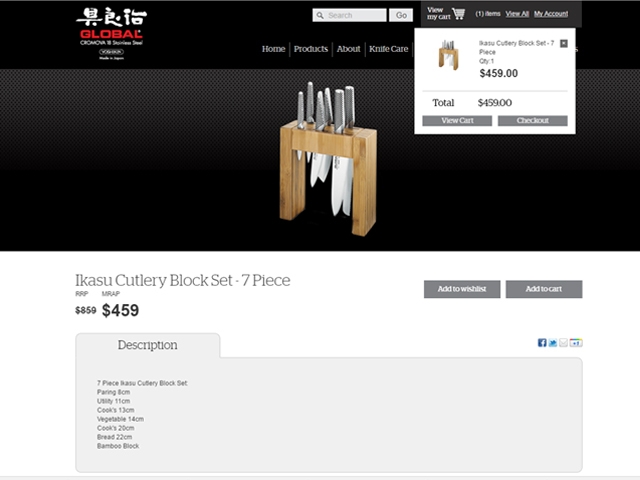The width and height of the screenshot is (640, 480).
Task: Open the Home menu item
Action: 273,49
